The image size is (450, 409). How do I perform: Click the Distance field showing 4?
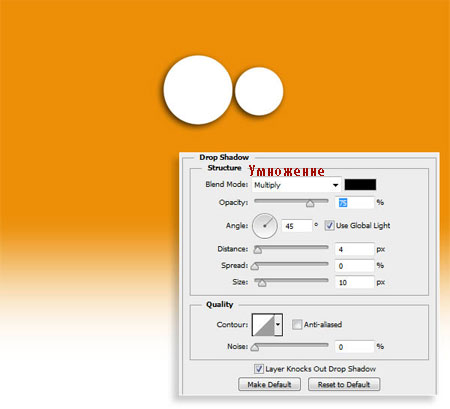[354, 249]
